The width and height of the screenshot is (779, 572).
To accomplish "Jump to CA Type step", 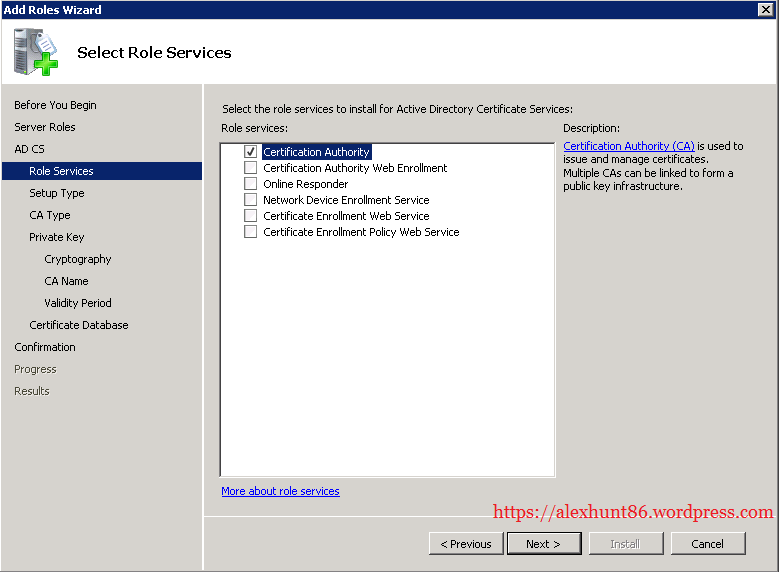I will (50, 215).
